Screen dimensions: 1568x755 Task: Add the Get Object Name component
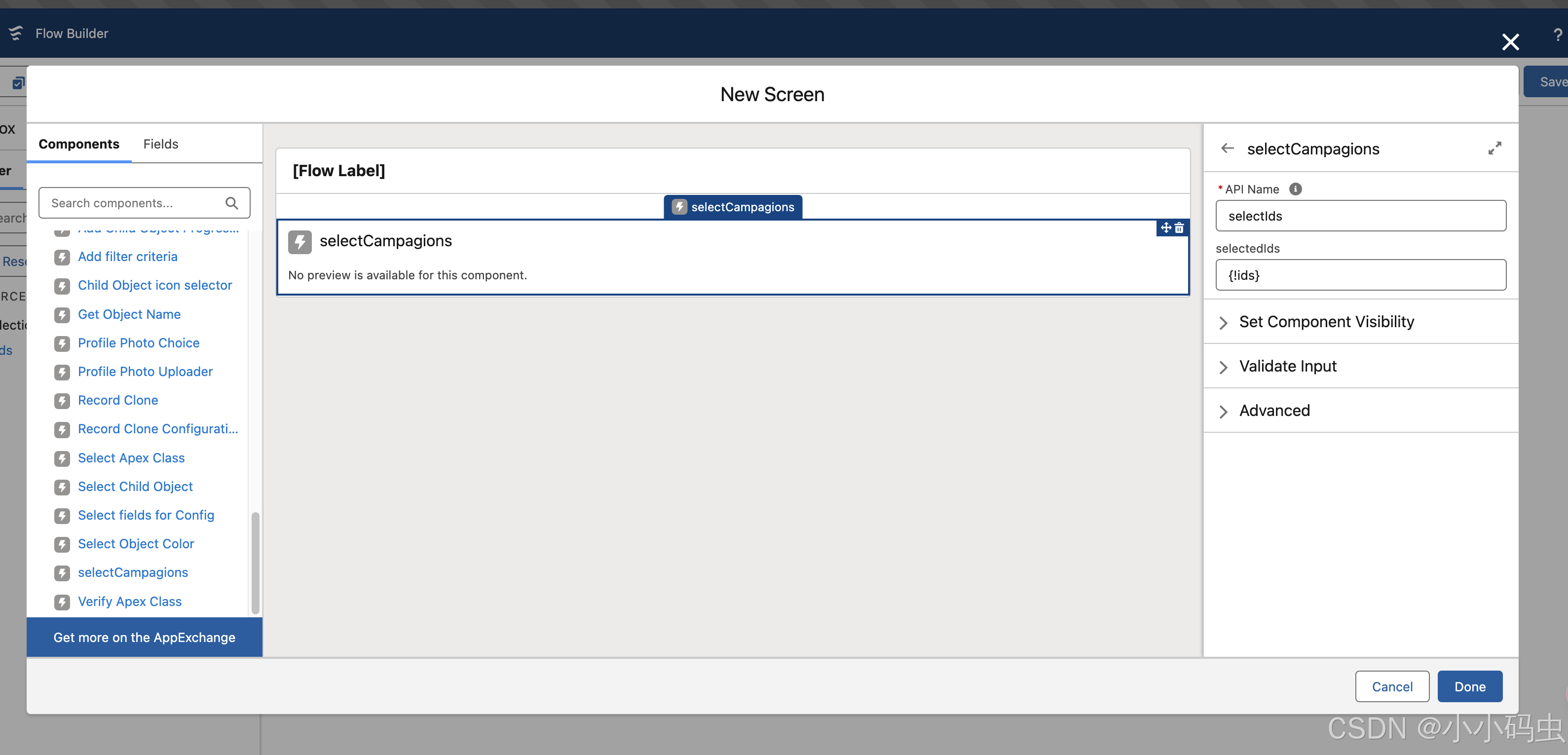coord(129,314)
